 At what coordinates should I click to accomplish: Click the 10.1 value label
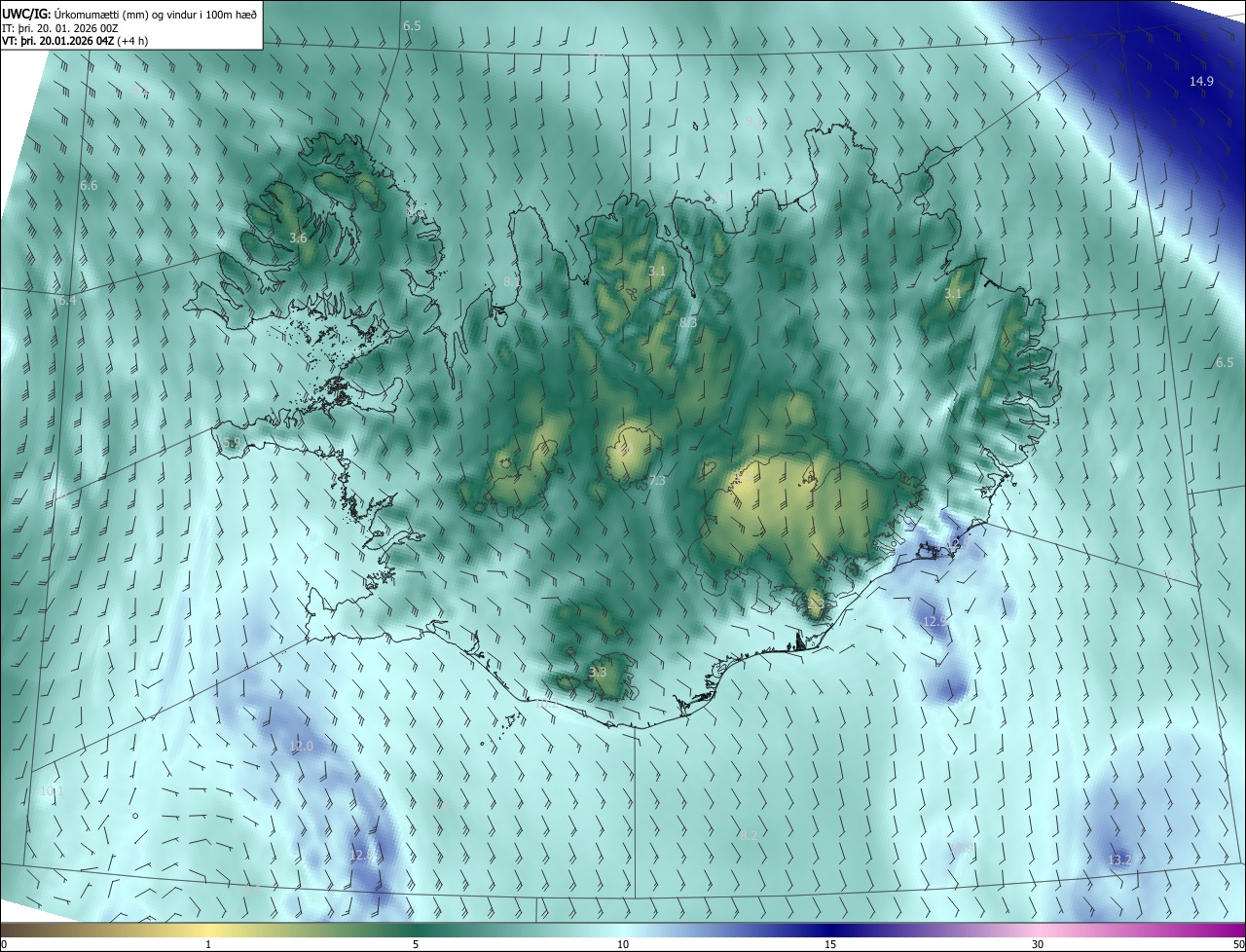point(51,791)
